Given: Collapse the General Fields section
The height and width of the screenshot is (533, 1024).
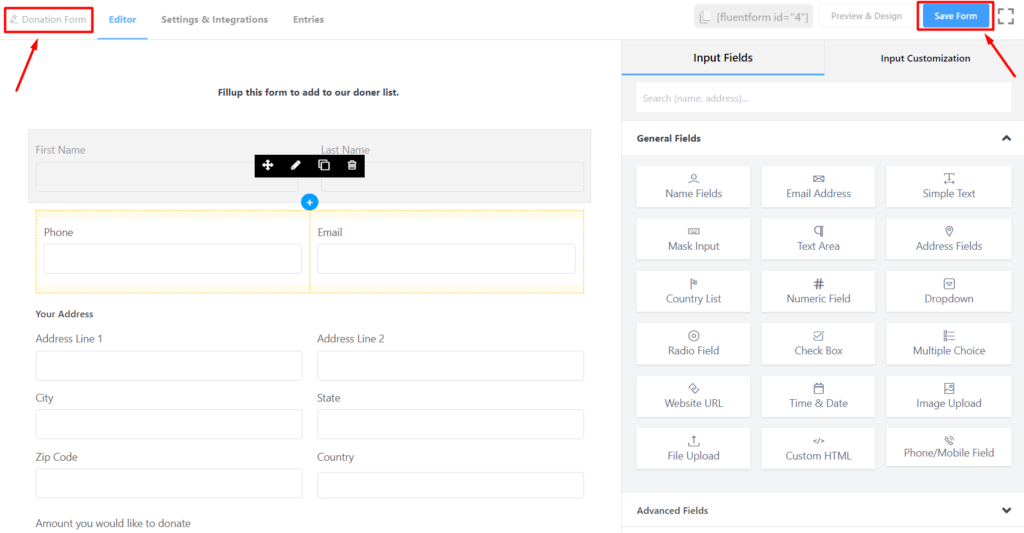Looking at the screenshot, I should (1006, 138).
